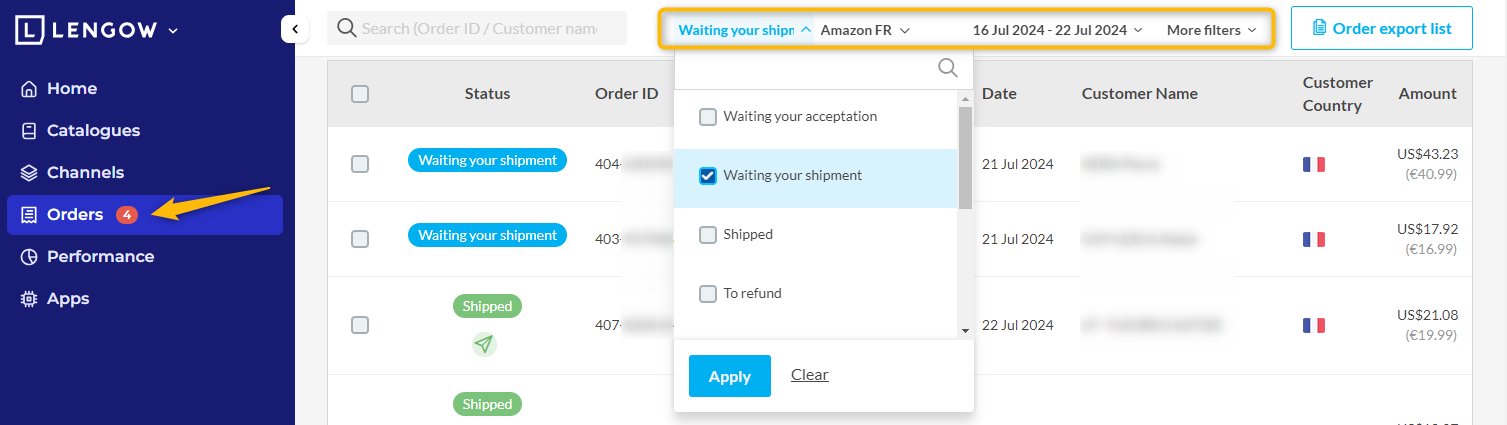This screenshot has width=1507, height=425.
Task: Open the Catalogues section
Action: point(92,131)
